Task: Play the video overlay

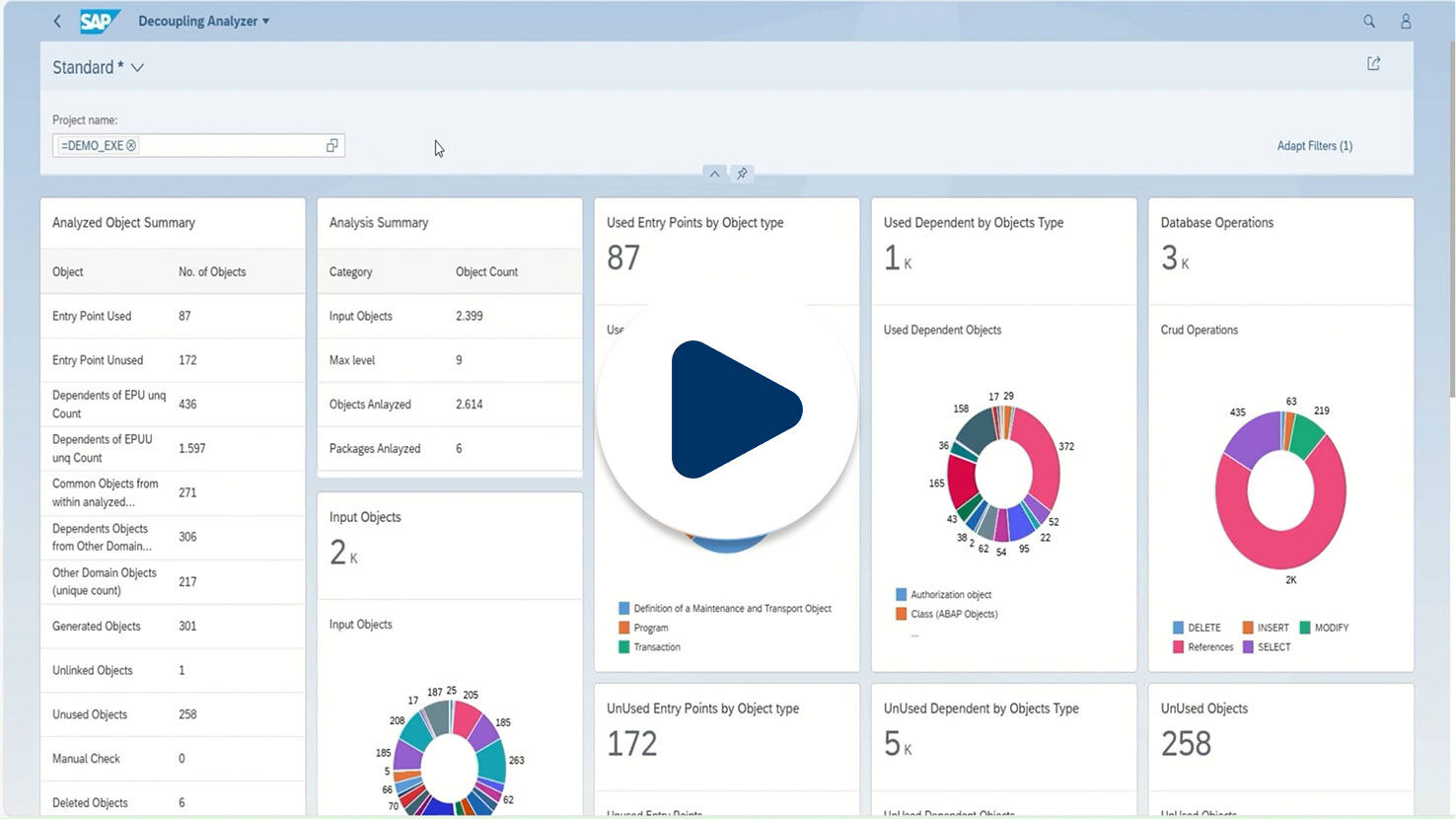Action: [x=727, y=409]
